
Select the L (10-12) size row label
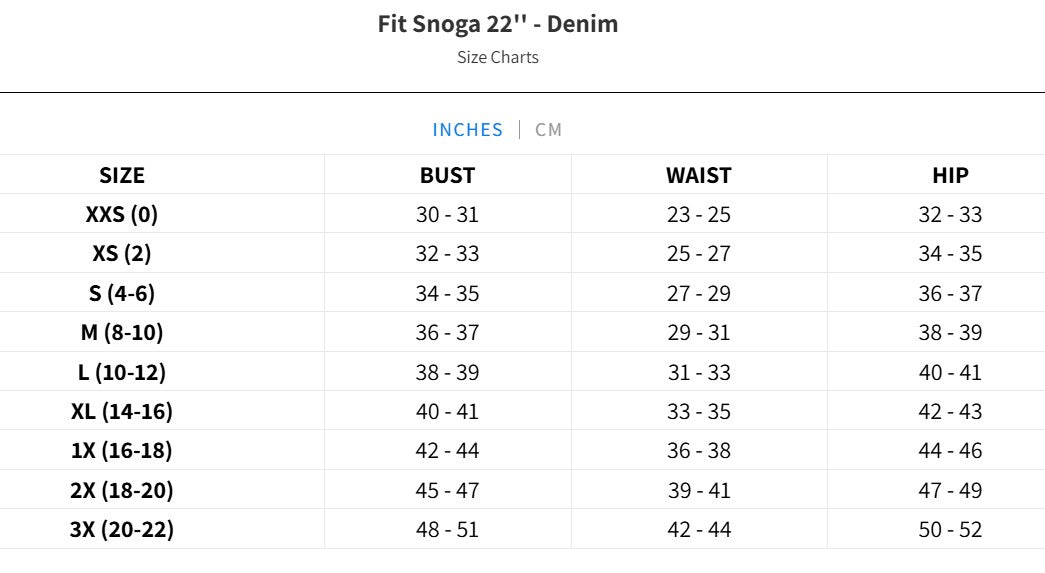click(122, 372)
